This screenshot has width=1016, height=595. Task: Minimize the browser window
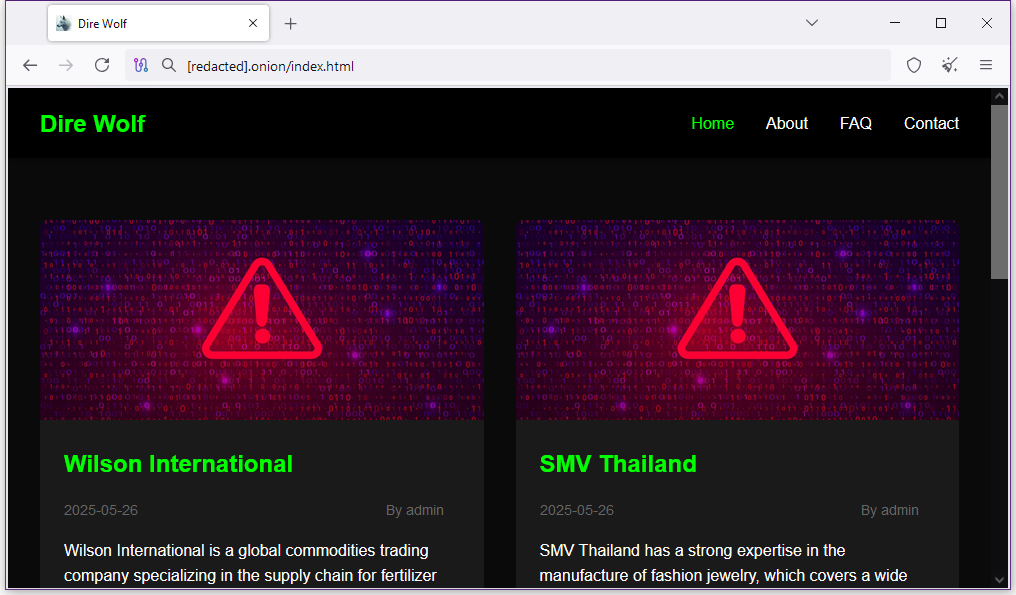coord(895,23)
